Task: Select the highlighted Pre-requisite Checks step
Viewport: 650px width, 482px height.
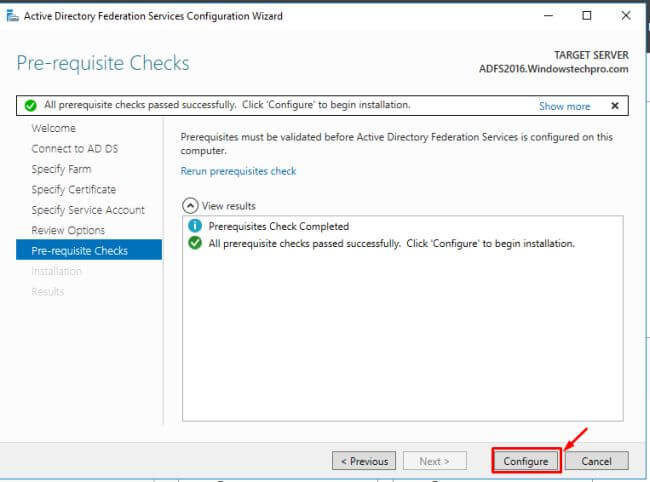Action: [89, 250]
